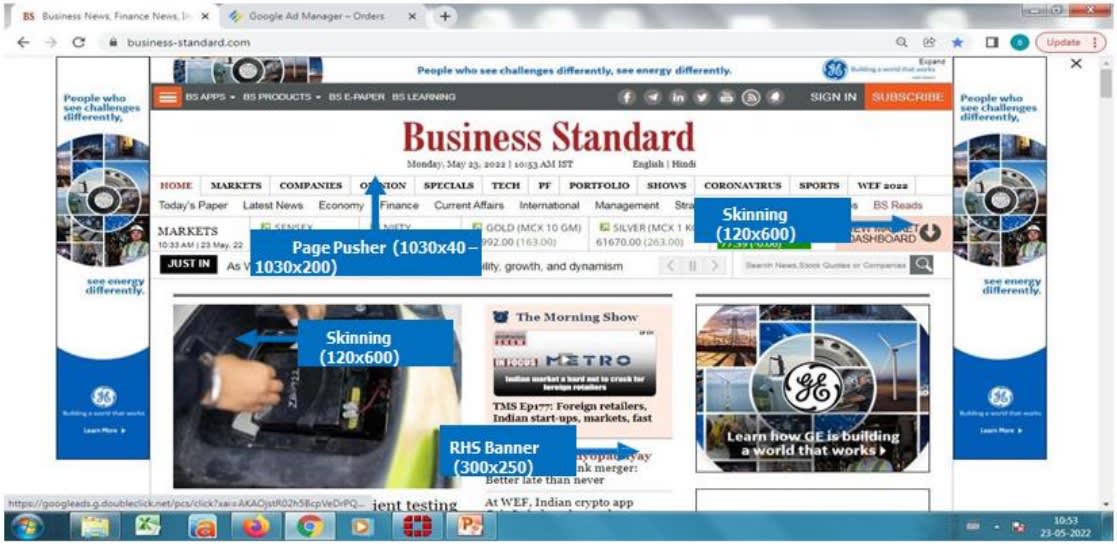Select the Business News browser tab
This screenshot has width=1117, height=544.
tap(115, 16)
